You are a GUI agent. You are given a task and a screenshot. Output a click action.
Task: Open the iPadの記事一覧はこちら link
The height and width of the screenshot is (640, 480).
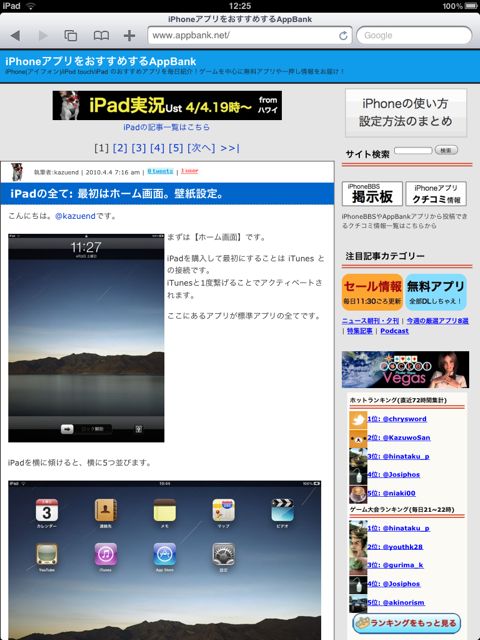(167, 127)
